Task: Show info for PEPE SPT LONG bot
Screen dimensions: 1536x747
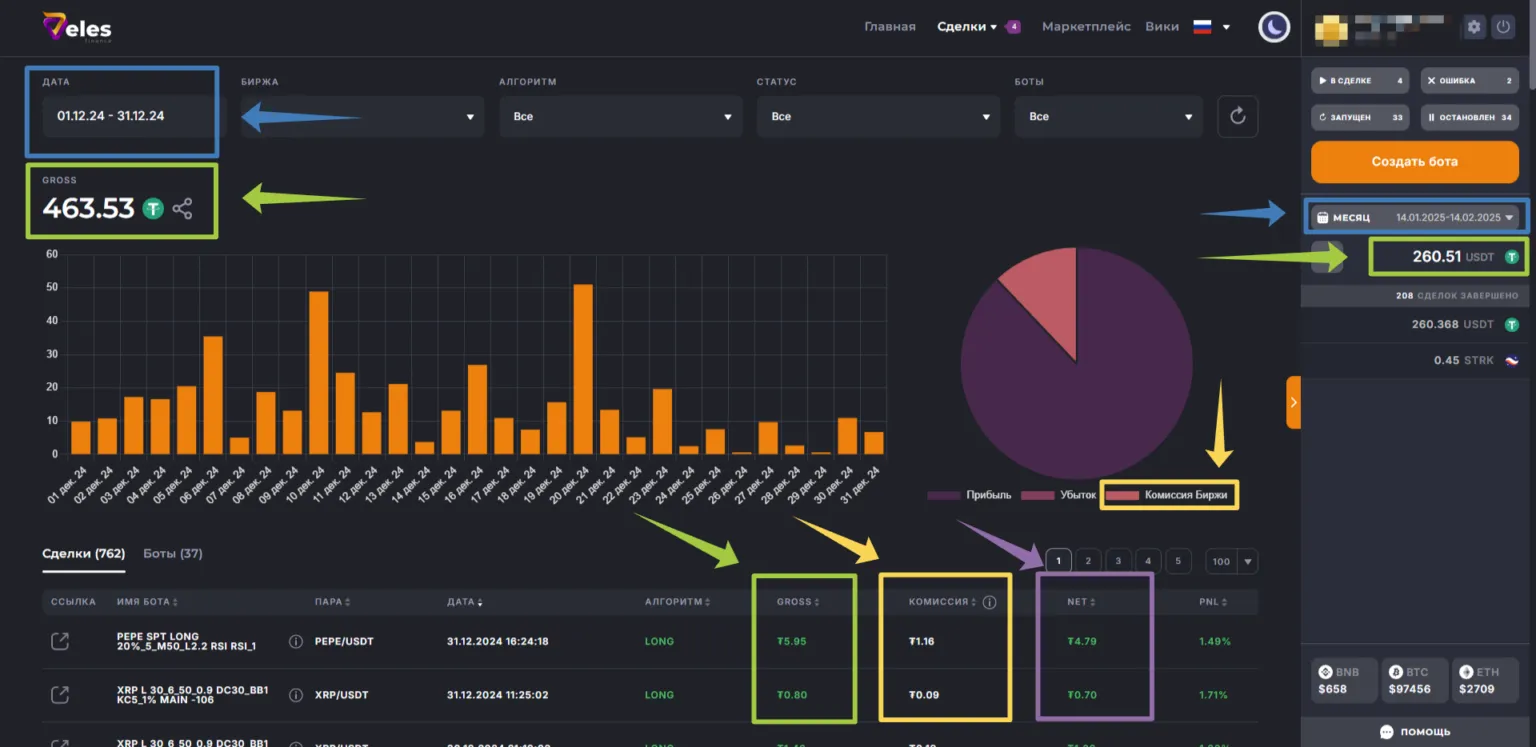Action: point(295,641)
